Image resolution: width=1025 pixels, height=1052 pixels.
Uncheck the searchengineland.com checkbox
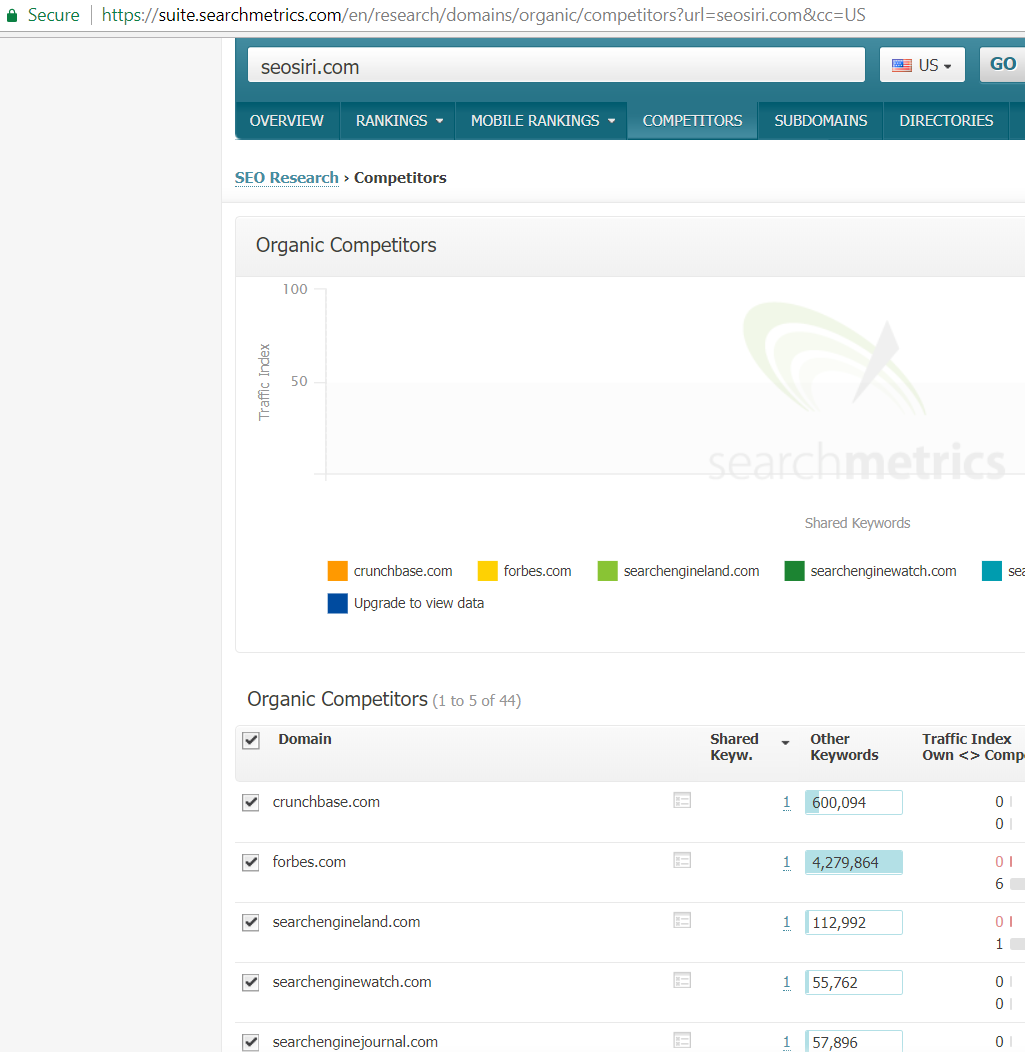pyautogui.click(x=251, y=923)
